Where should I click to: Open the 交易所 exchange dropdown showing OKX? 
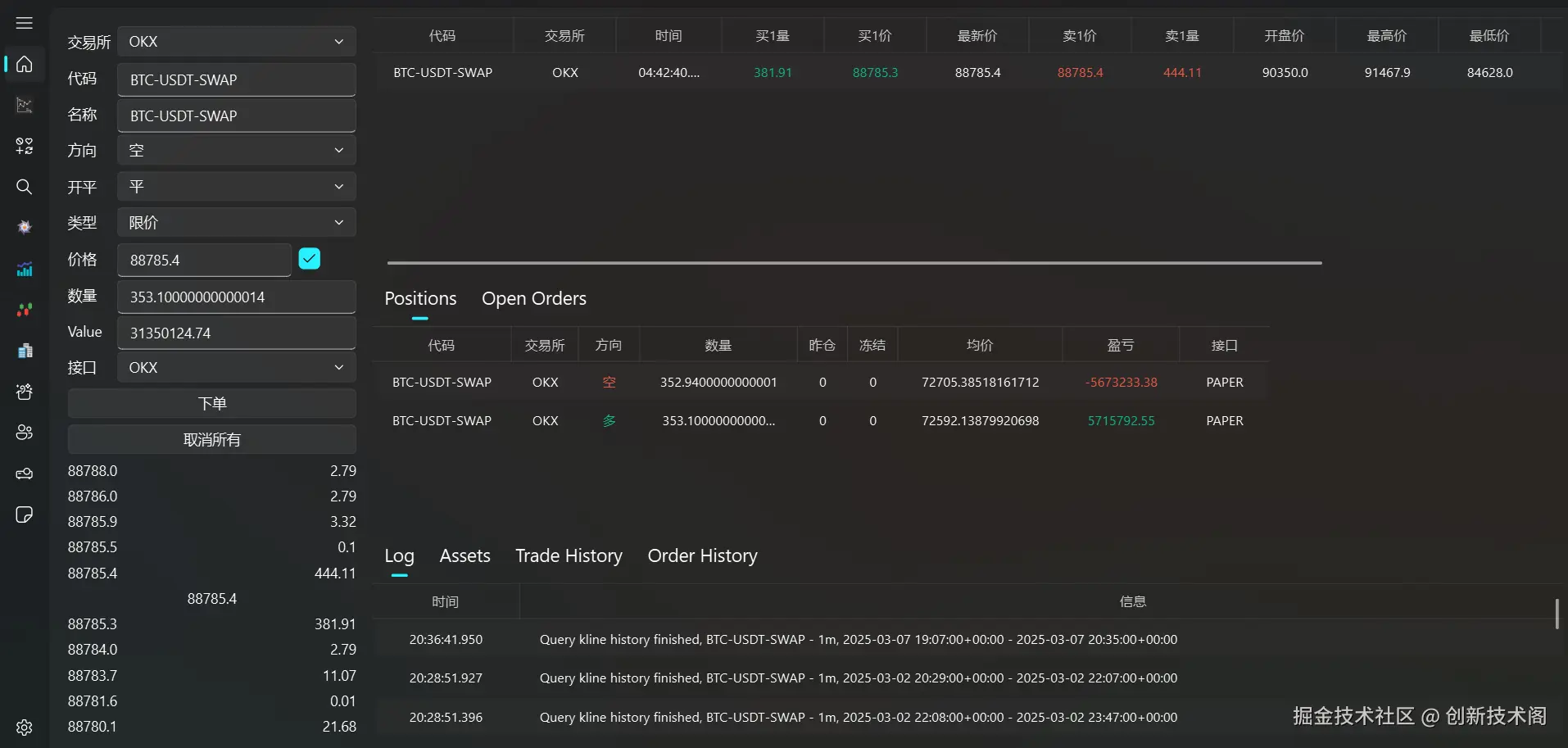(x=236, y=41)
